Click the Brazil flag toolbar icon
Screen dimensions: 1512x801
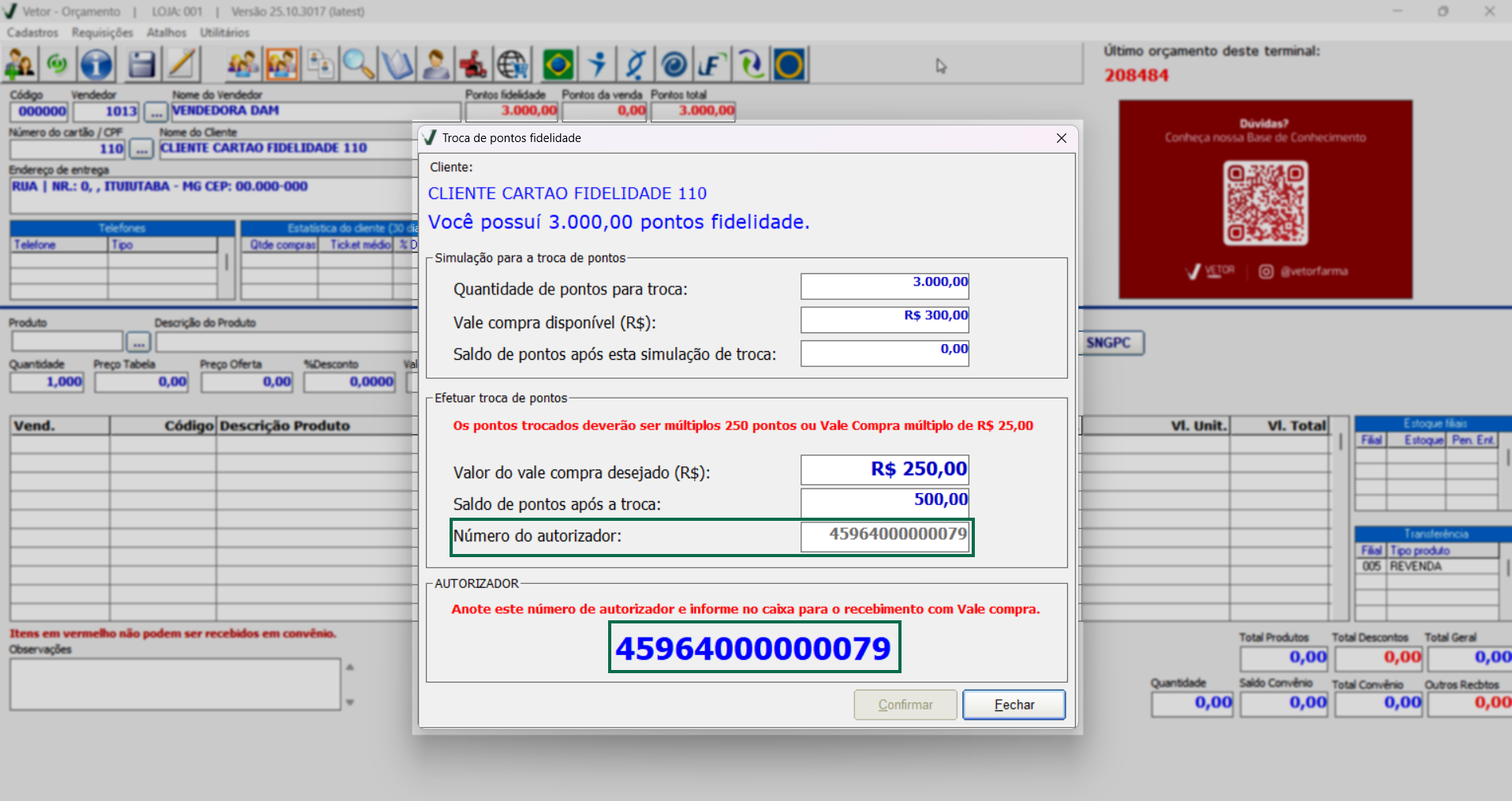[x=558, y=65]
